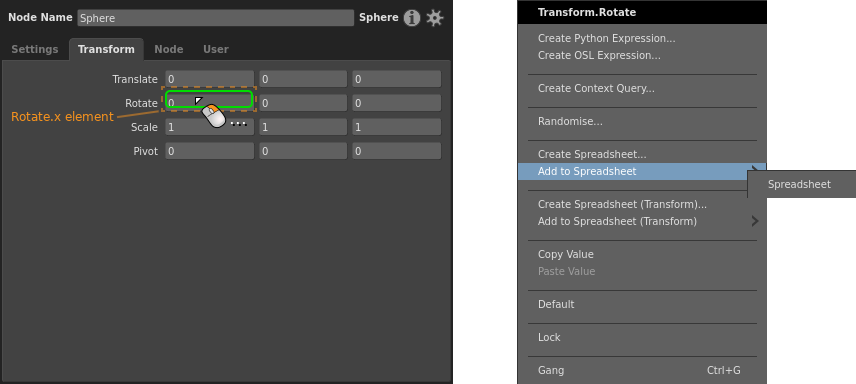The height and width of the screenshot is (384, 856).
Task: Edit the Node Name field
Action: (x=216, y=18)
